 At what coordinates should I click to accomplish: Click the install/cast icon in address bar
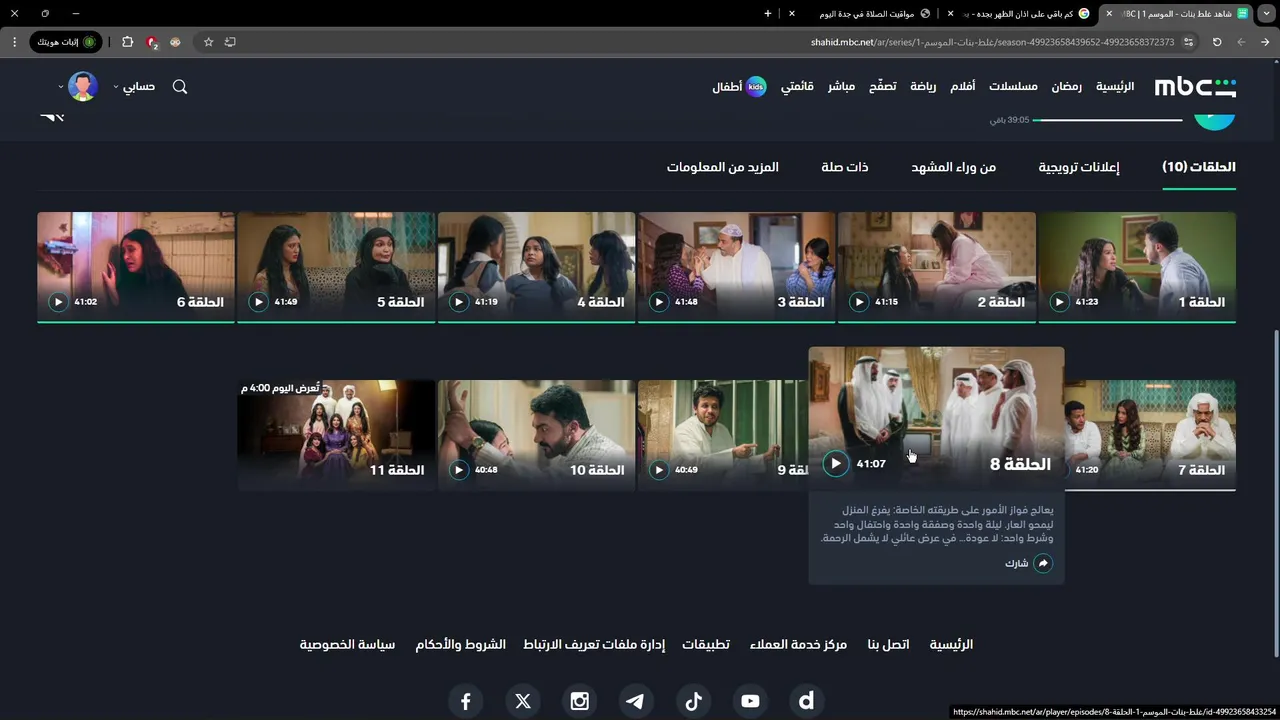pos(230,42)
